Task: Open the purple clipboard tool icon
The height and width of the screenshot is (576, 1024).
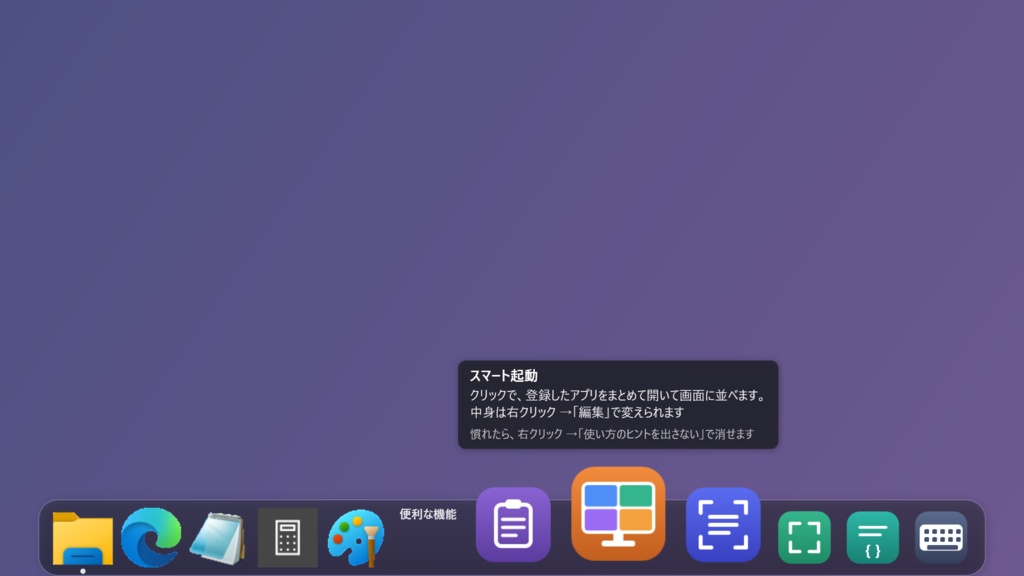Action: point(513,524)
